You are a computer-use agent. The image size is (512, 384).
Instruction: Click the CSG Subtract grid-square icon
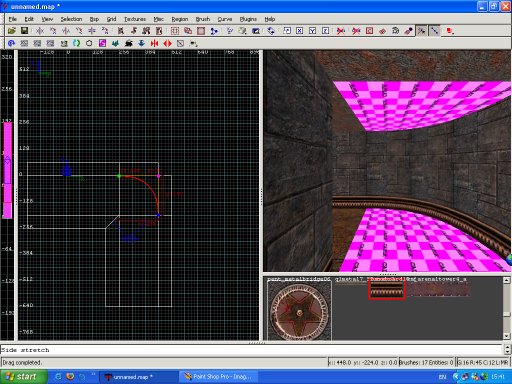tap(175, 31)
